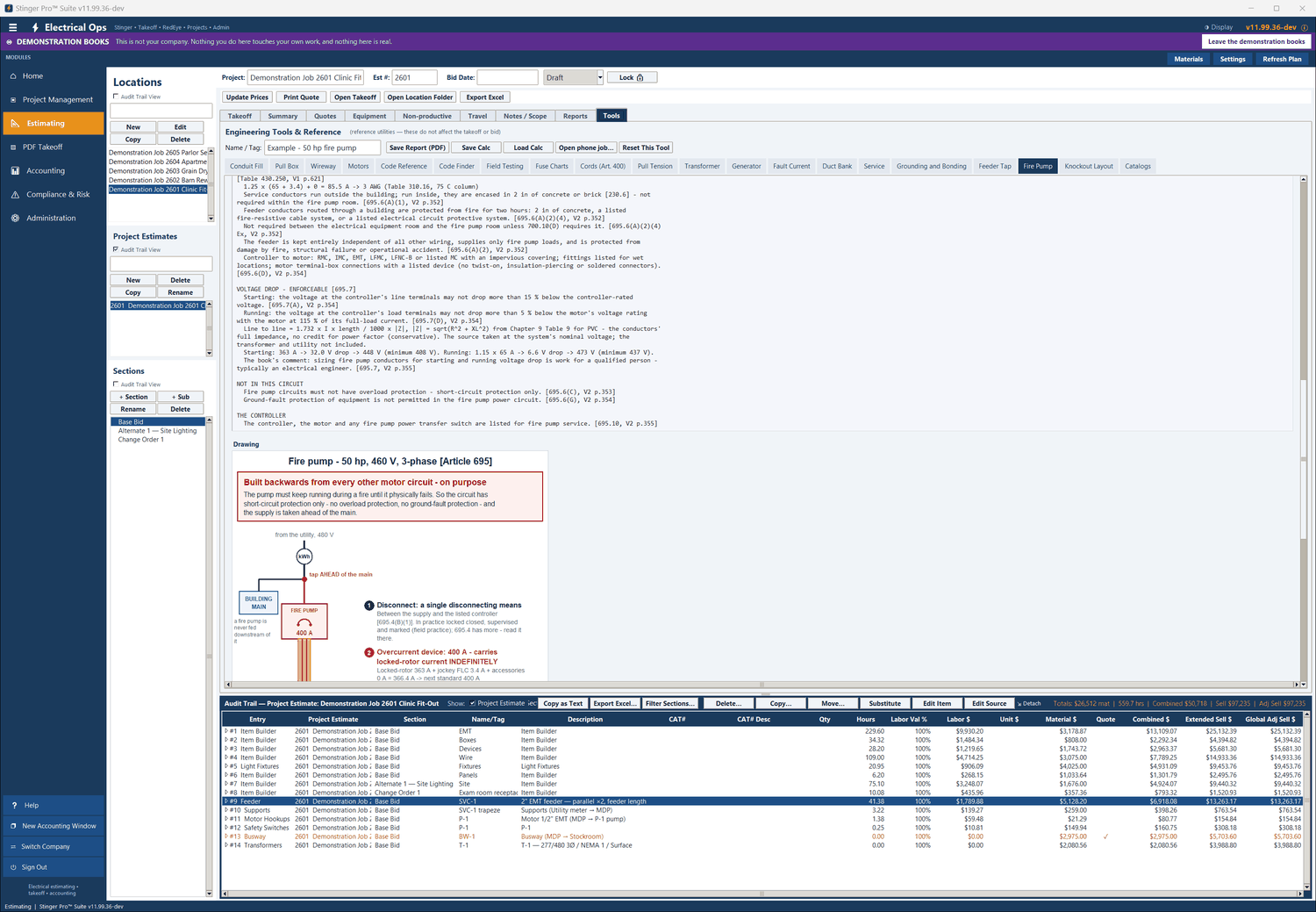Click the Home module icon

coord(14,76)
